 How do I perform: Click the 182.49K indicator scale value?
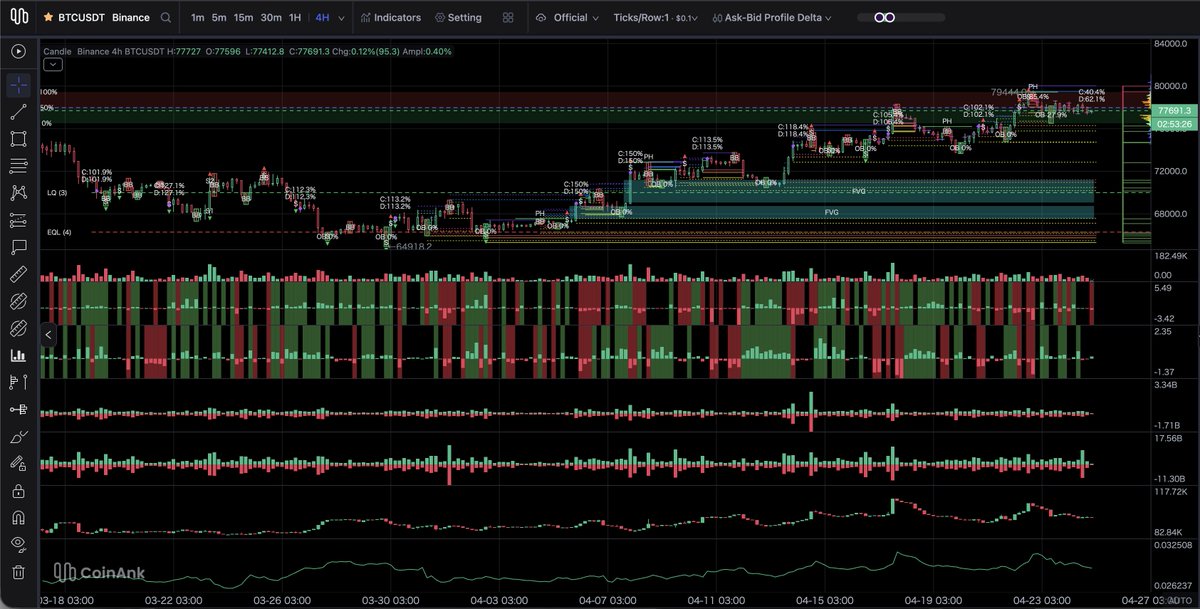[1170, 257]
